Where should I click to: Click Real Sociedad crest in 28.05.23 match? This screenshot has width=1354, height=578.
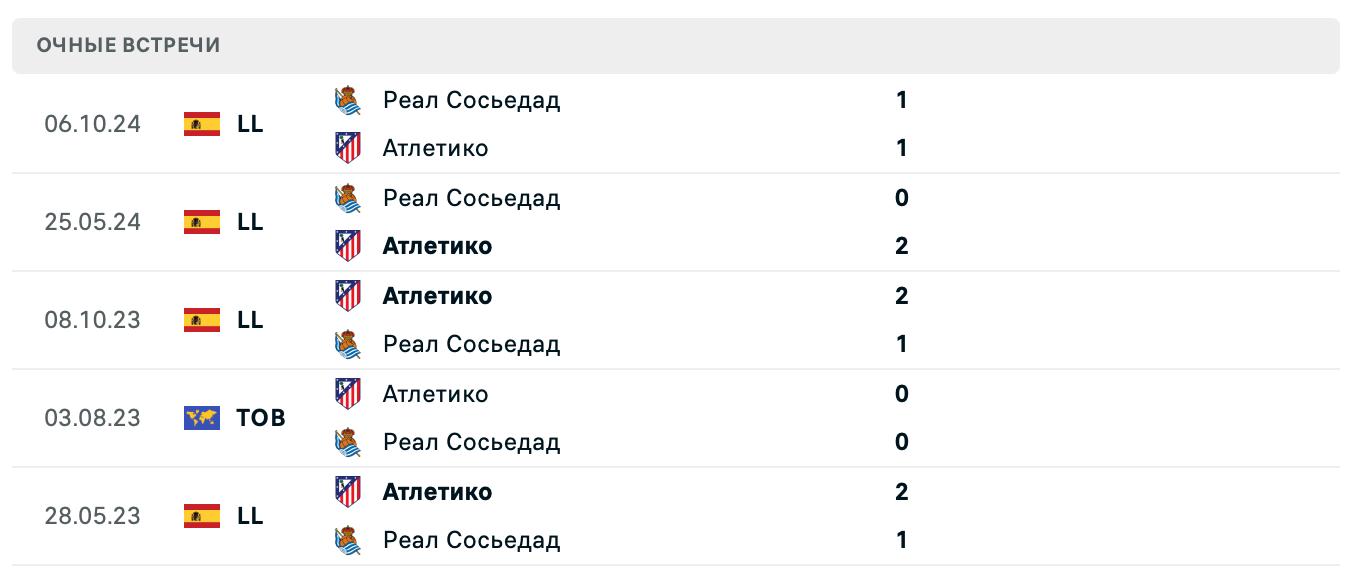(x=347, y=540)
